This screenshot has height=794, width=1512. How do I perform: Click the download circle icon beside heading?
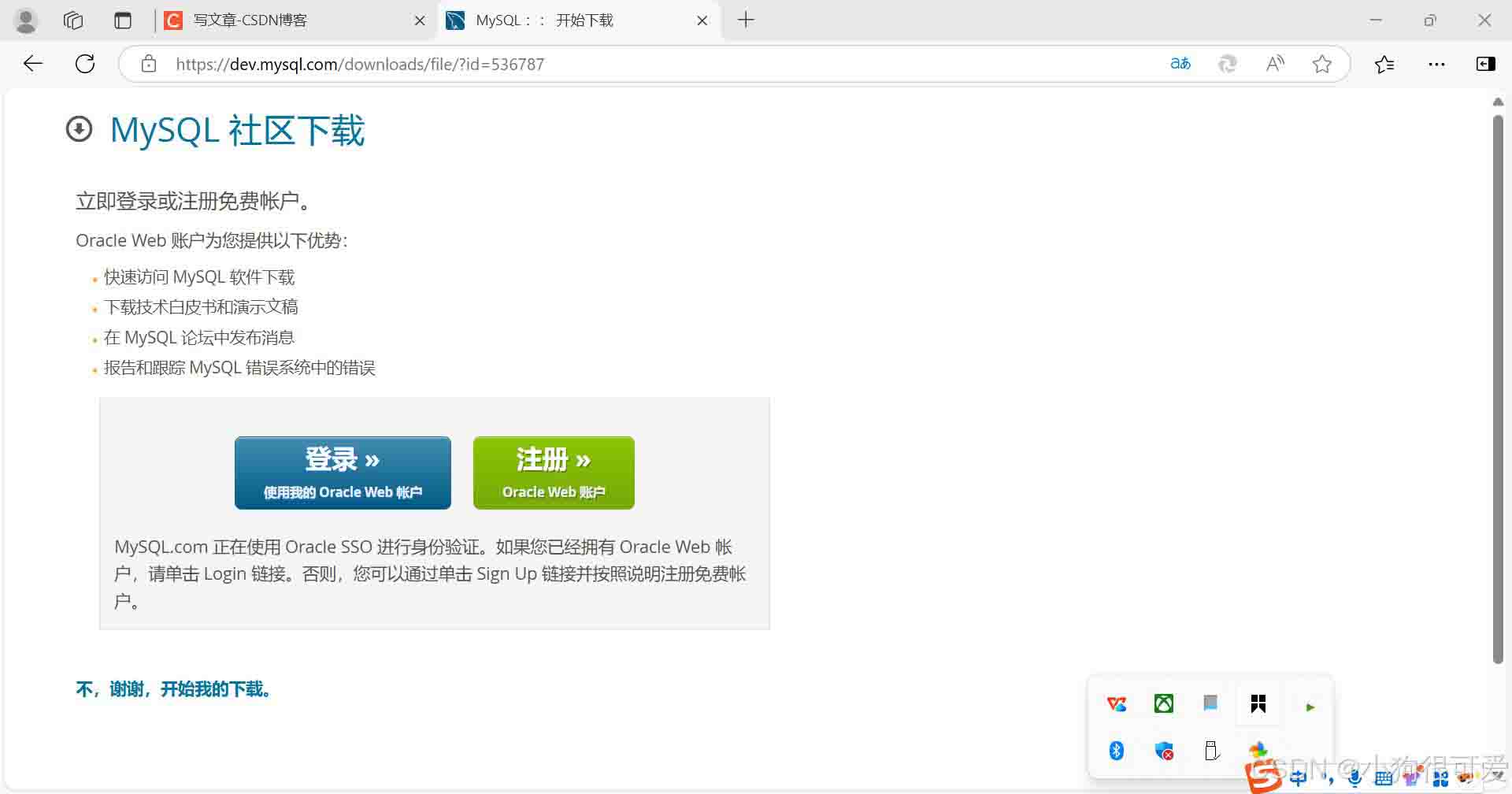[79, 129]
